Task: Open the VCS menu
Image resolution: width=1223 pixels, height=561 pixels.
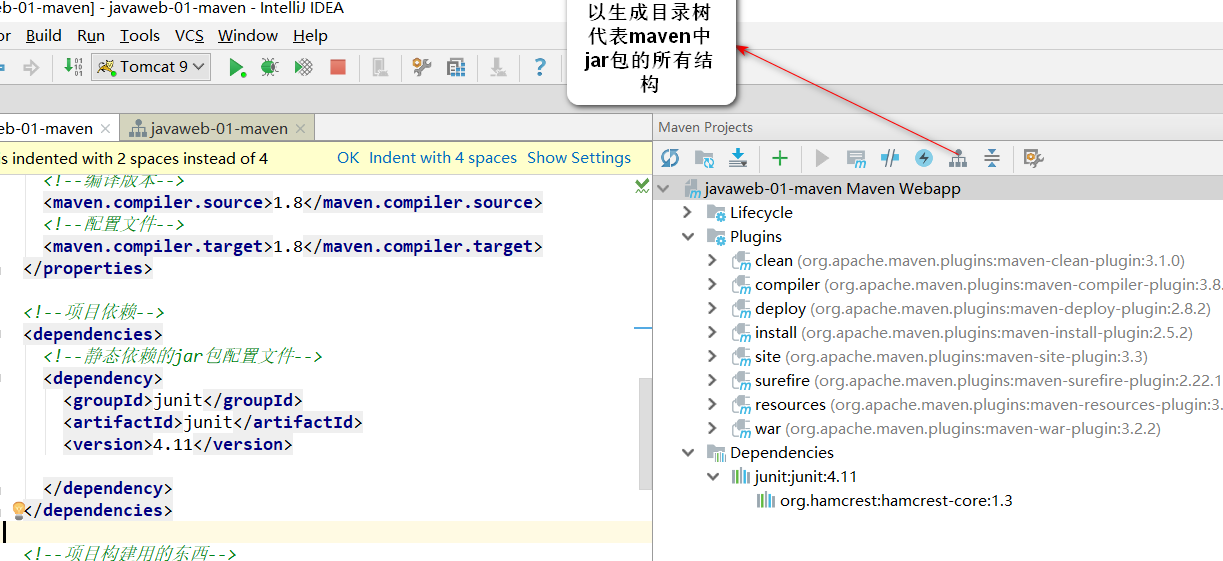Action: [189, 35]
